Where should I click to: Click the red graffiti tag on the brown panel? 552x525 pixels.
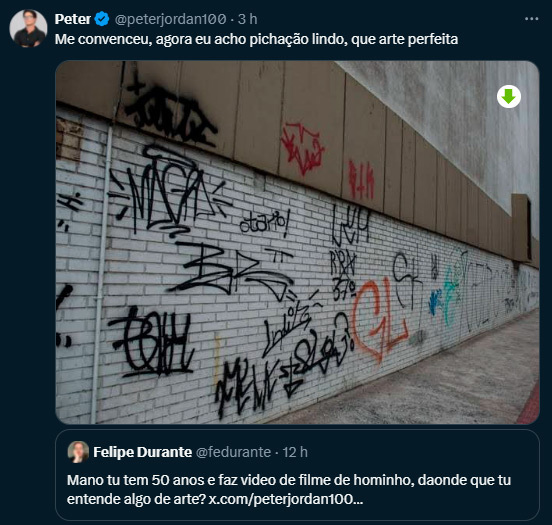[x=302, y=148]
